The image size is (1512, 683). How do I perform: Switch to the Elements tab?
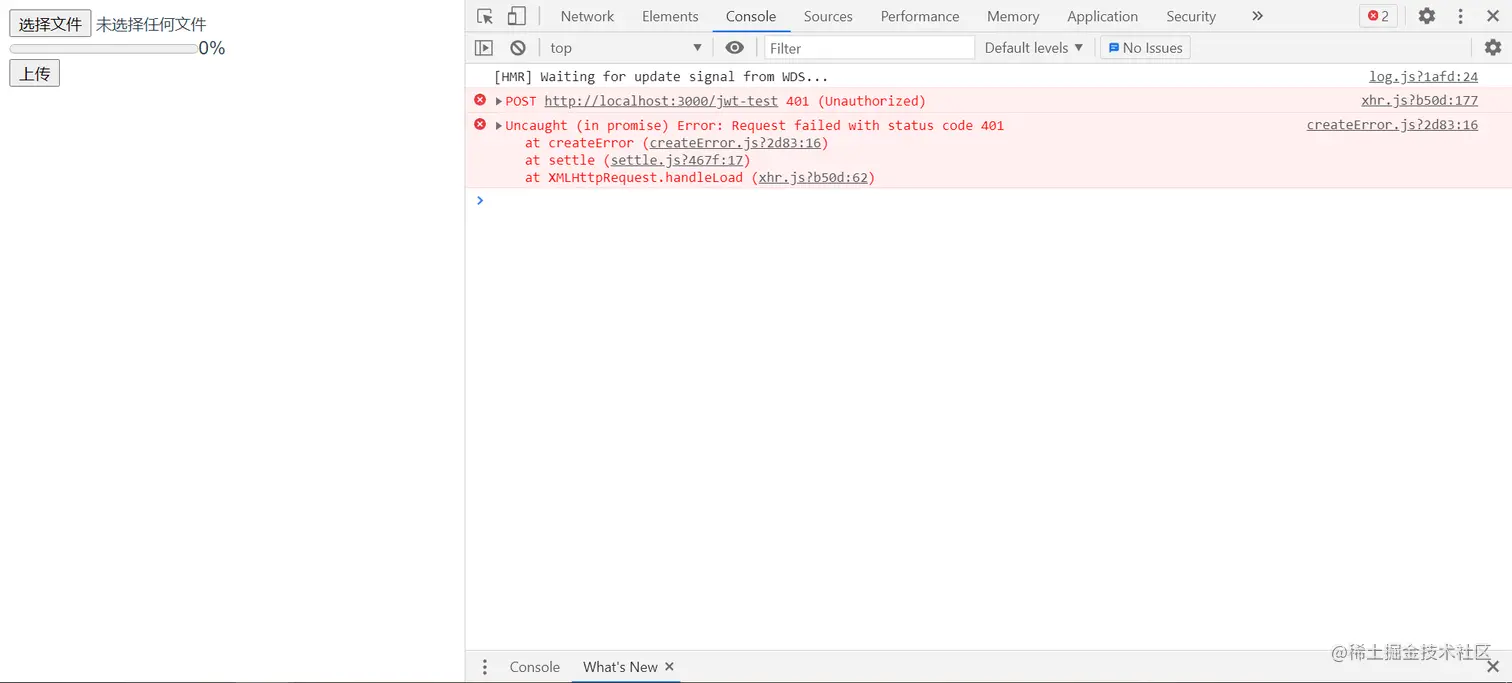[670, 16]
